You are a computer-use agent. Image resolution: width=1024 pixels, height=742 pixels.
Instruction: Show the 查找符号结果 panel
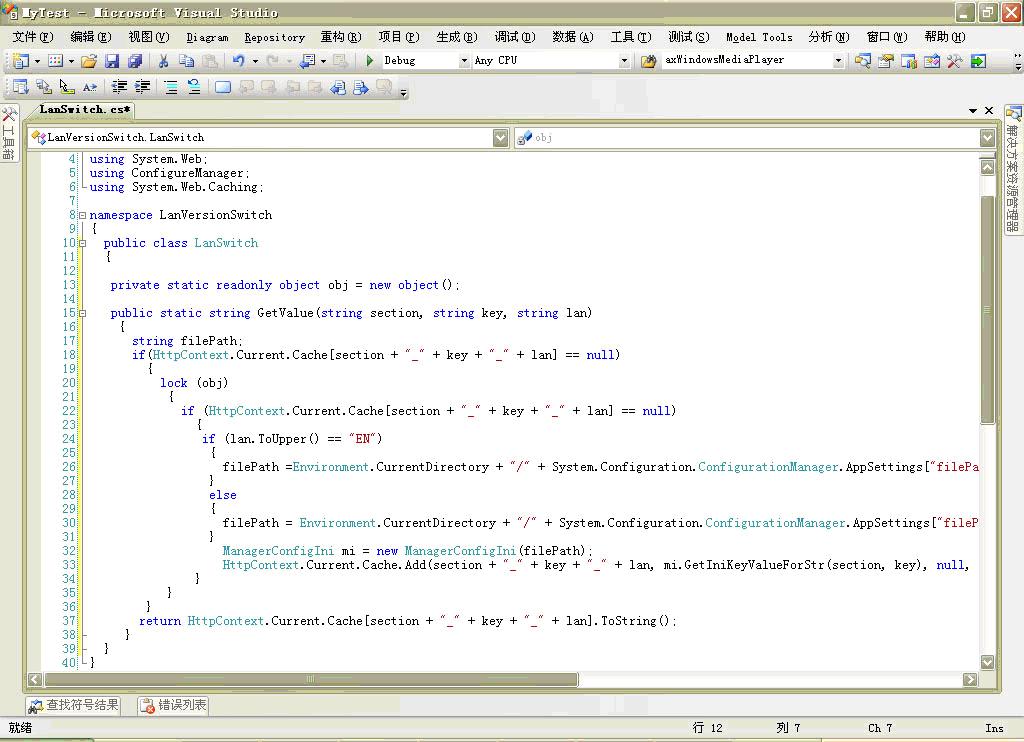click(x=74, y=705)
